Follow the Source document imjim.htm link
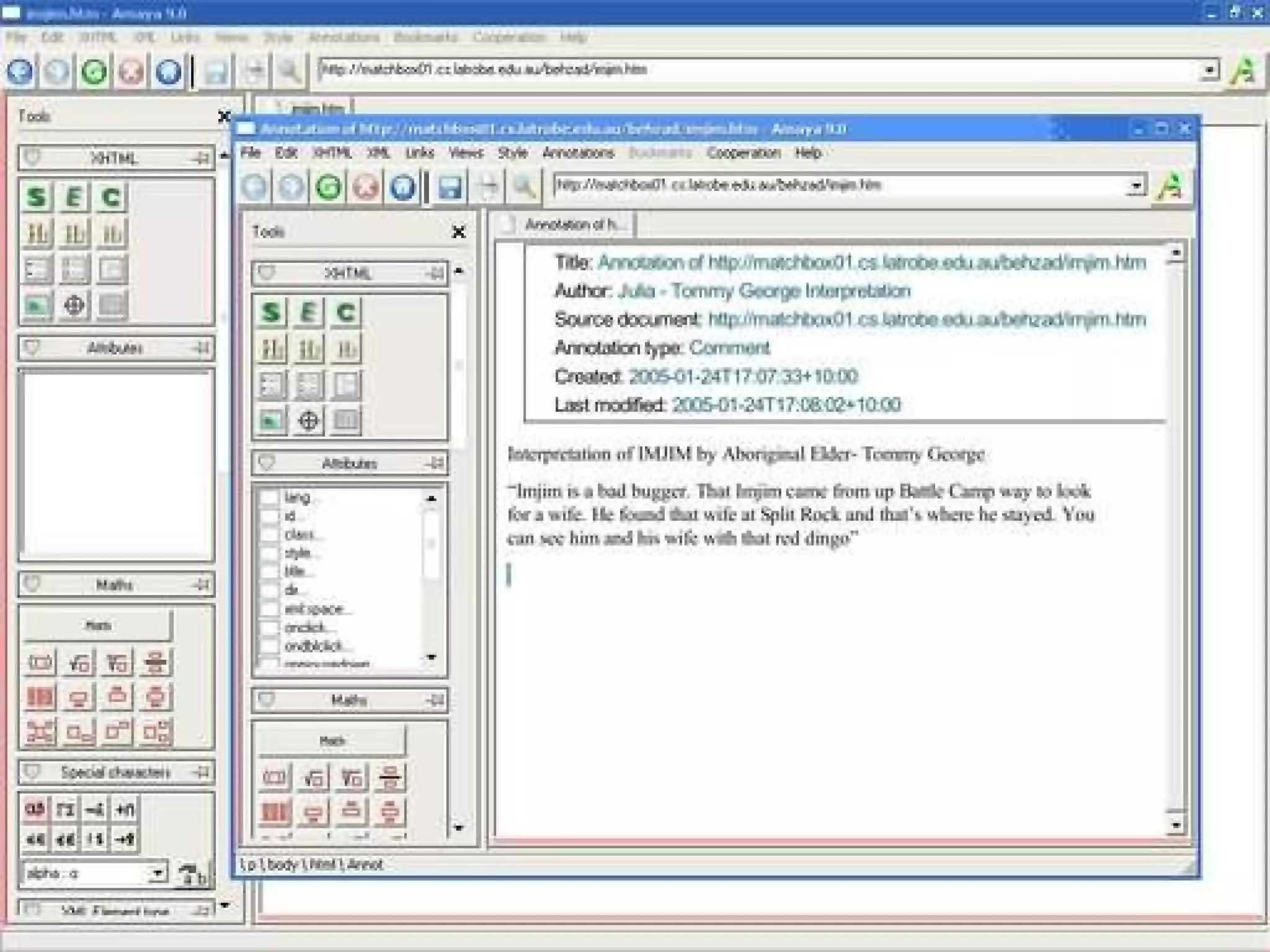Image resolution: width=1270 pixels, height=952 pixels. tap(926, 320)
